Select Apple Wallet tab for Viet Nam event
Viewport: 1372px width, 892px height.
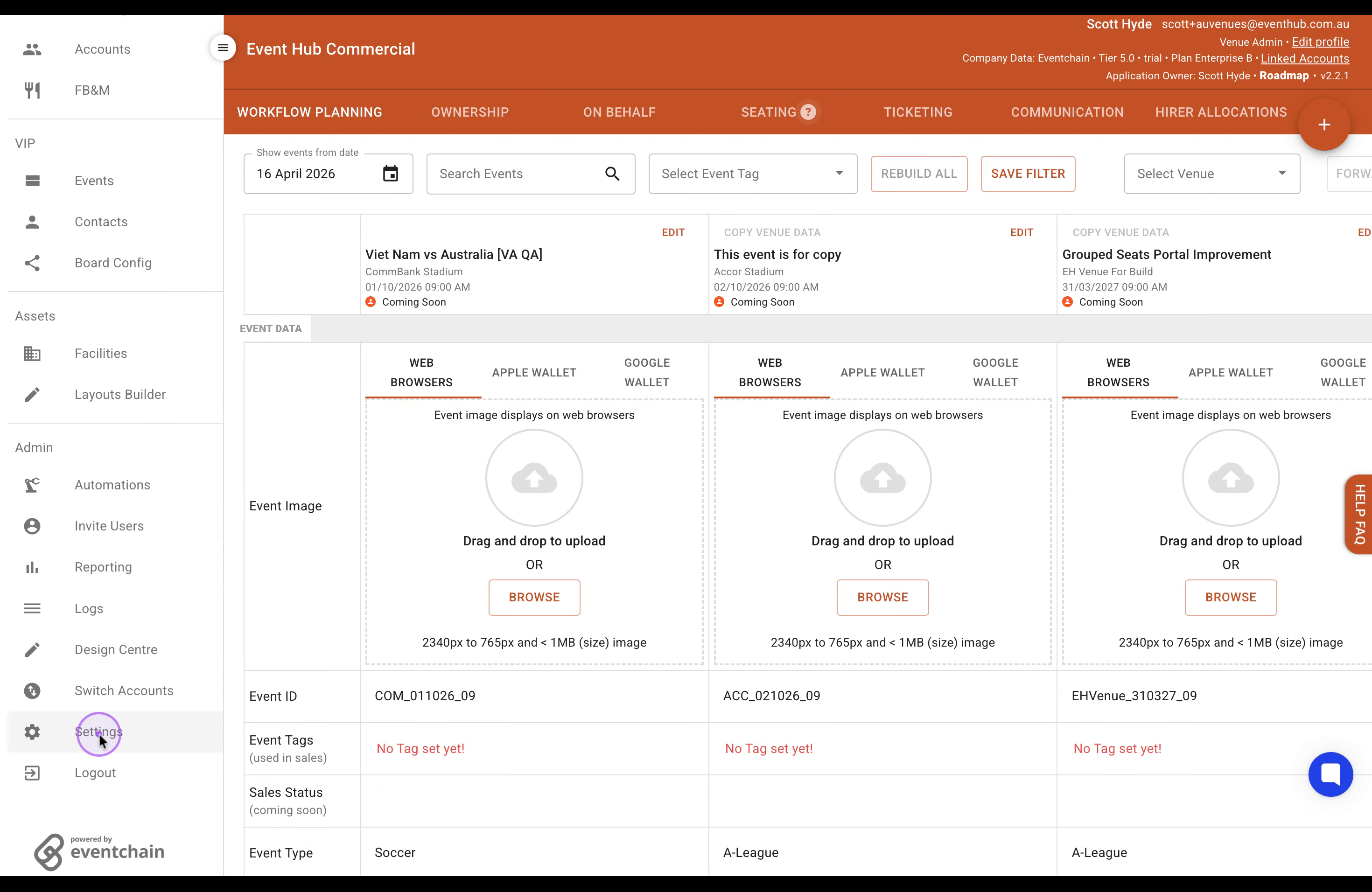[x=534, y=373]
